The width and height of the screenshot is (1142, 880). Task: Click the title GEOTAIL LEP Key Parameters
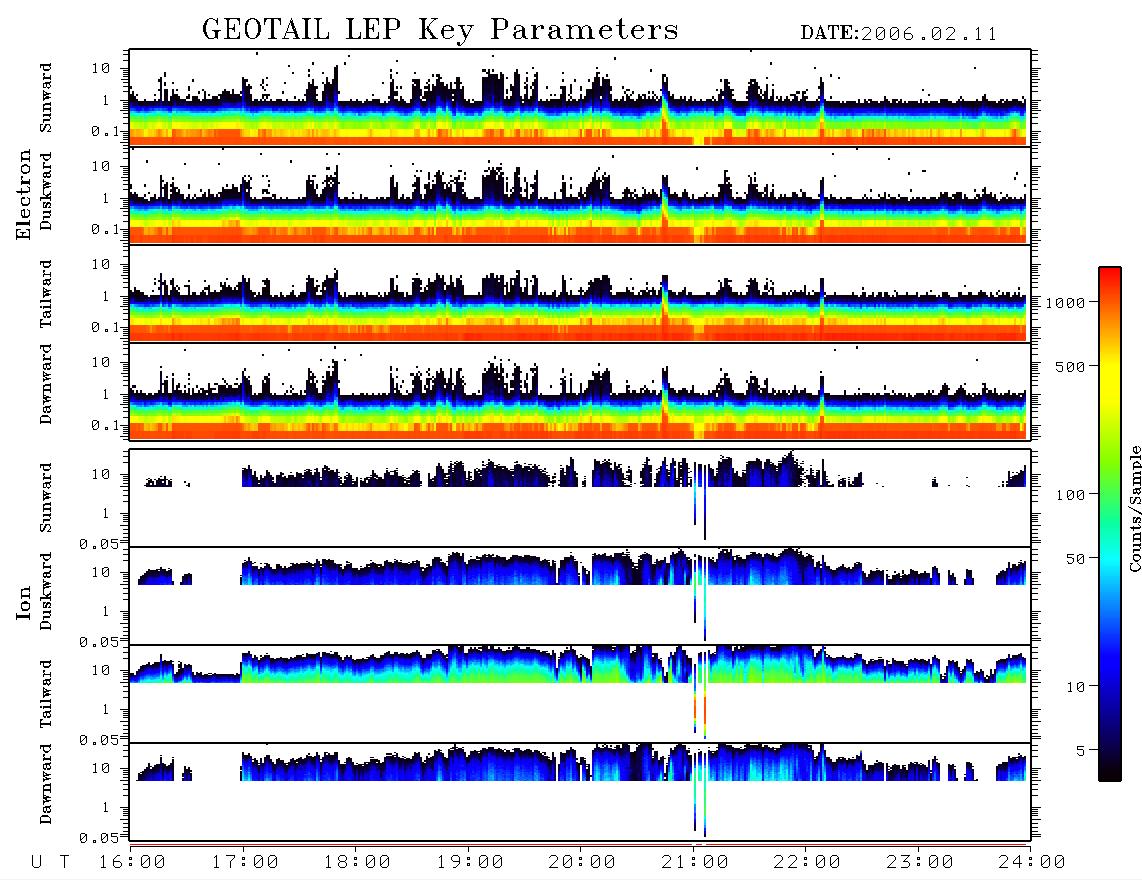coord(440,30)
